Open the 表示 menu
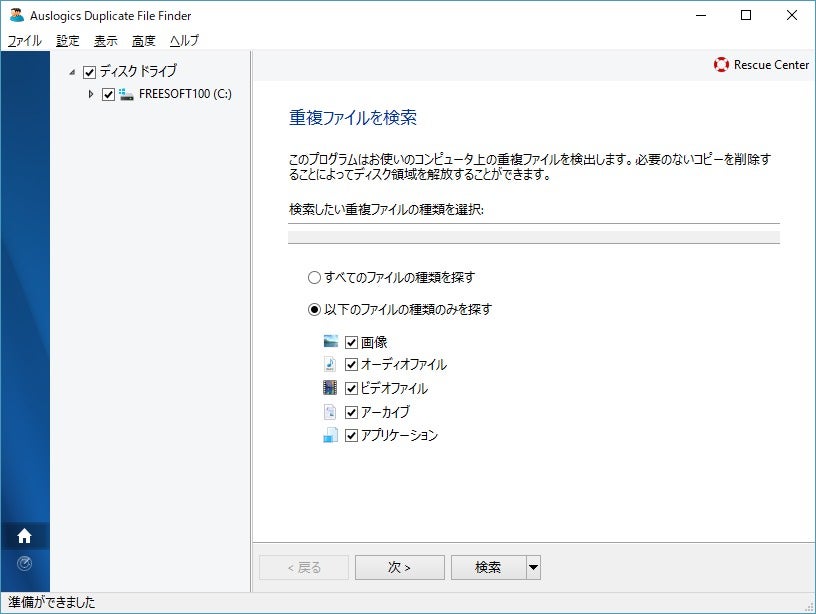 (106, 41)
